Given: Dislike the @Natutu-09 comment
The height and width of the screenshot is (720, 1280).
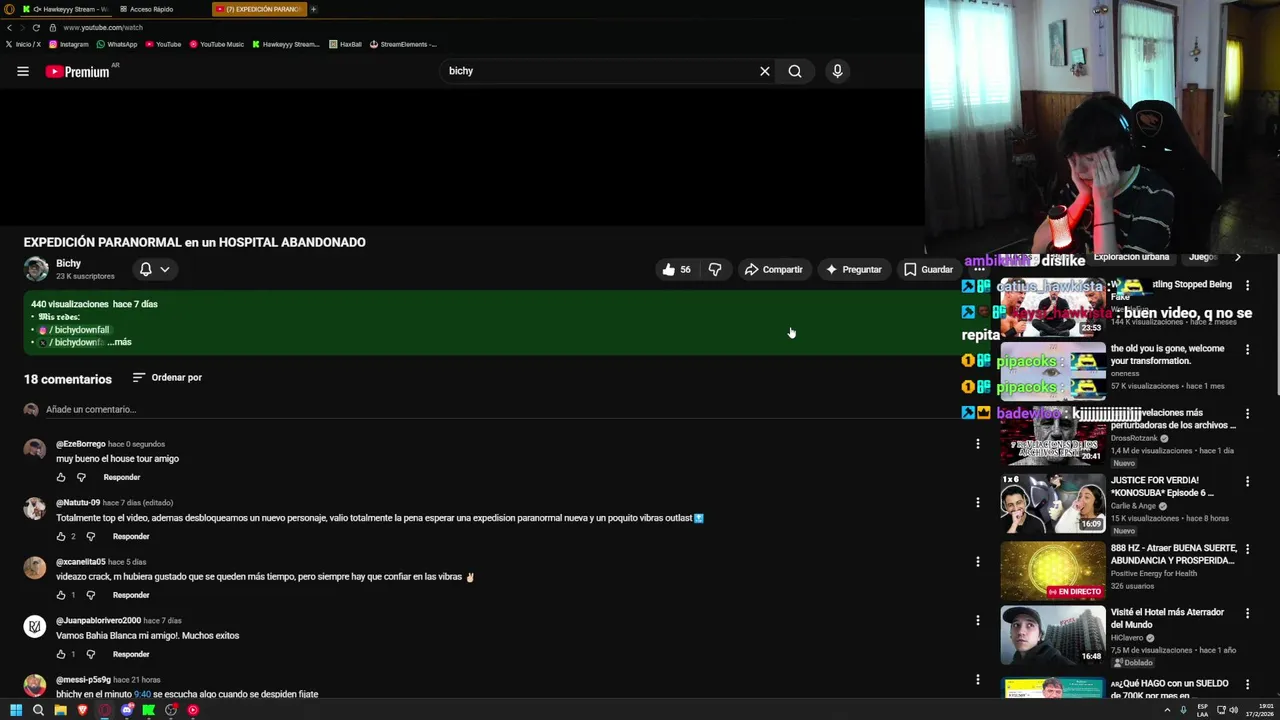Looking at the screenshot, I should tap(90, 536).
